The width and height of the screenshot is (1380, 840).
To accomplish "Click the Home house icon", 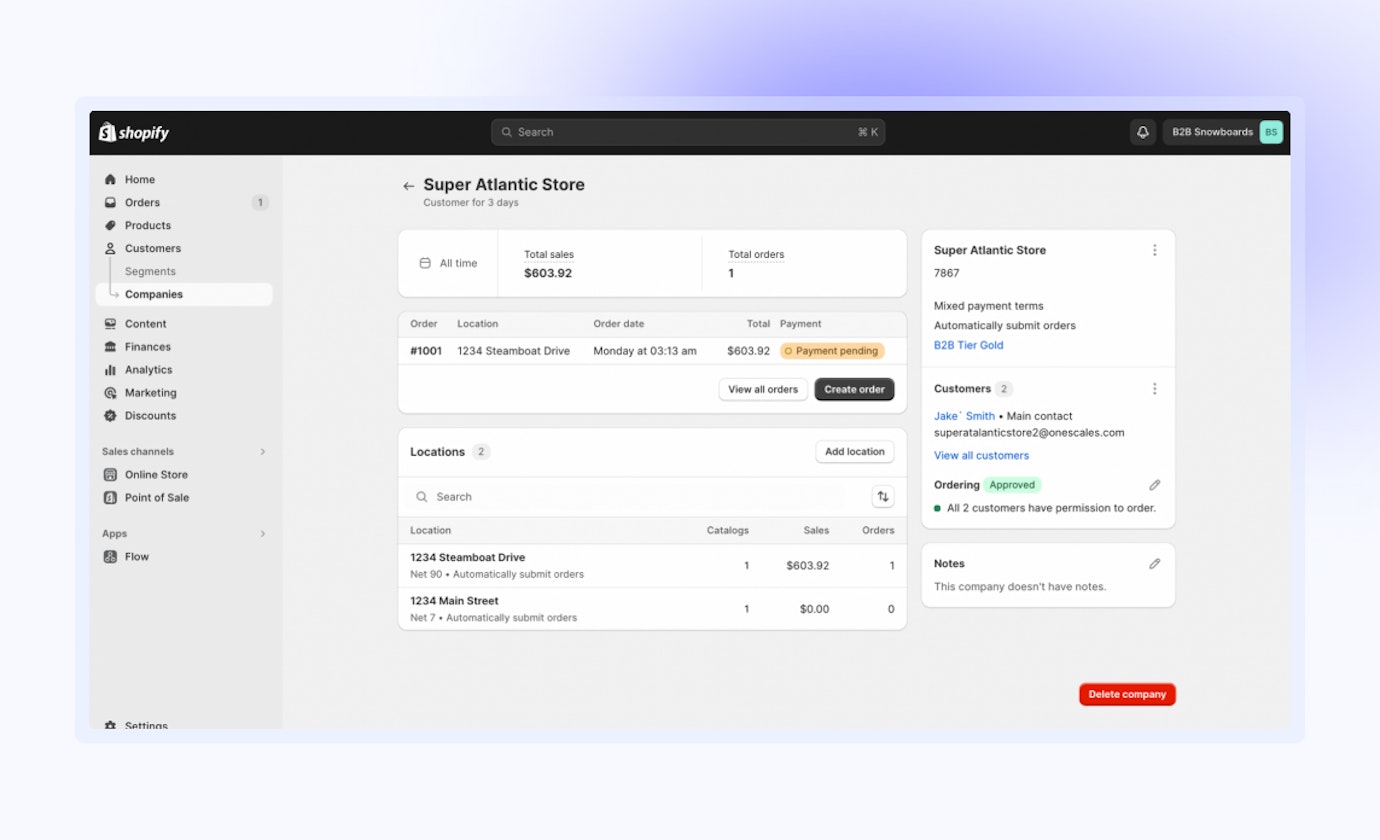I will [110, 180].
